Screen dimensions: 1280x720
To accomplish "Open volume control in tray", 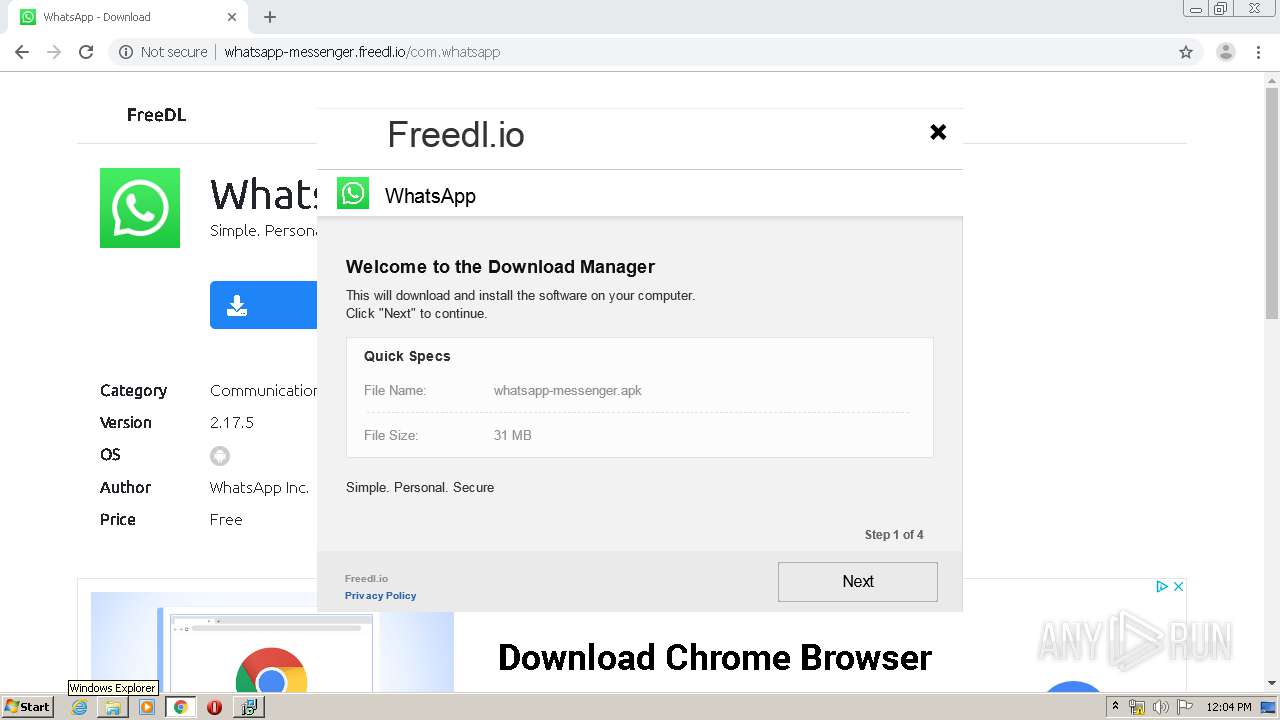I will (1160, 707).
